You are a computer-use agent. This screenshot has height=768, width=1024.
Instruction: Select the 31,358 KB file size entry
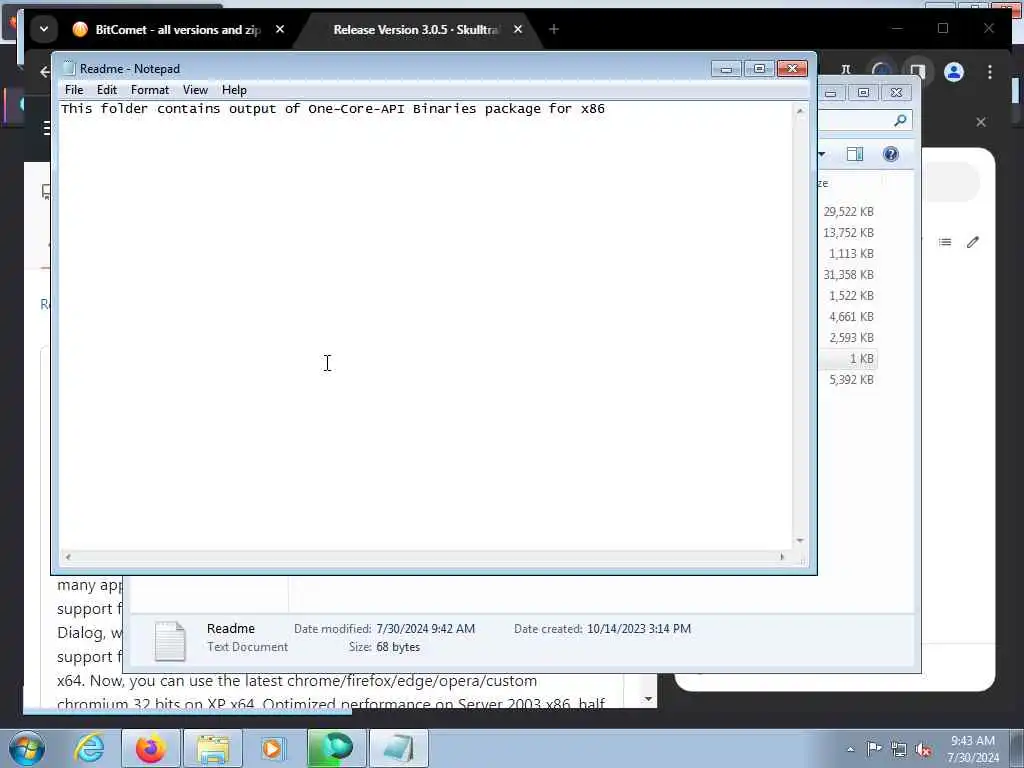point(848,274)
